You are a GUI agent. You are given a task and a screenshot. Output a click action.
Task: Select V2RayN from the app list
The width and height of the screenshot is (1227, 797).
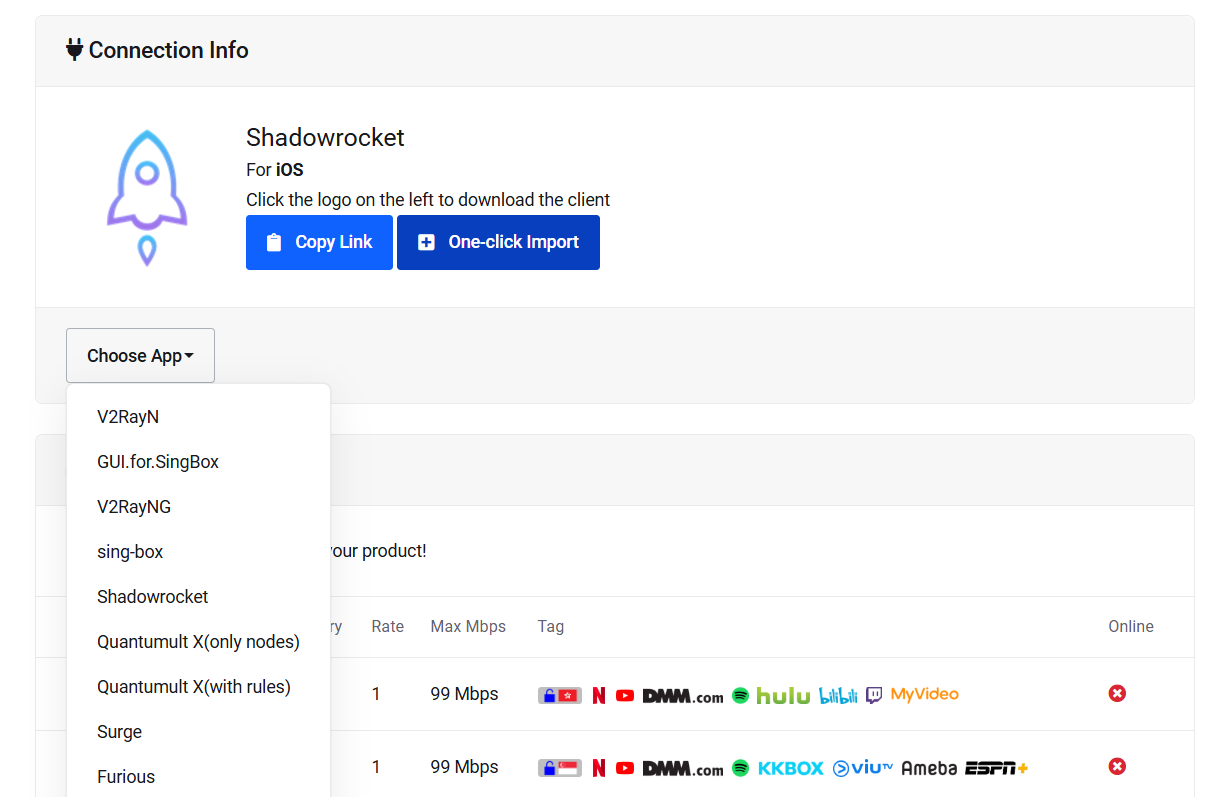128,417
